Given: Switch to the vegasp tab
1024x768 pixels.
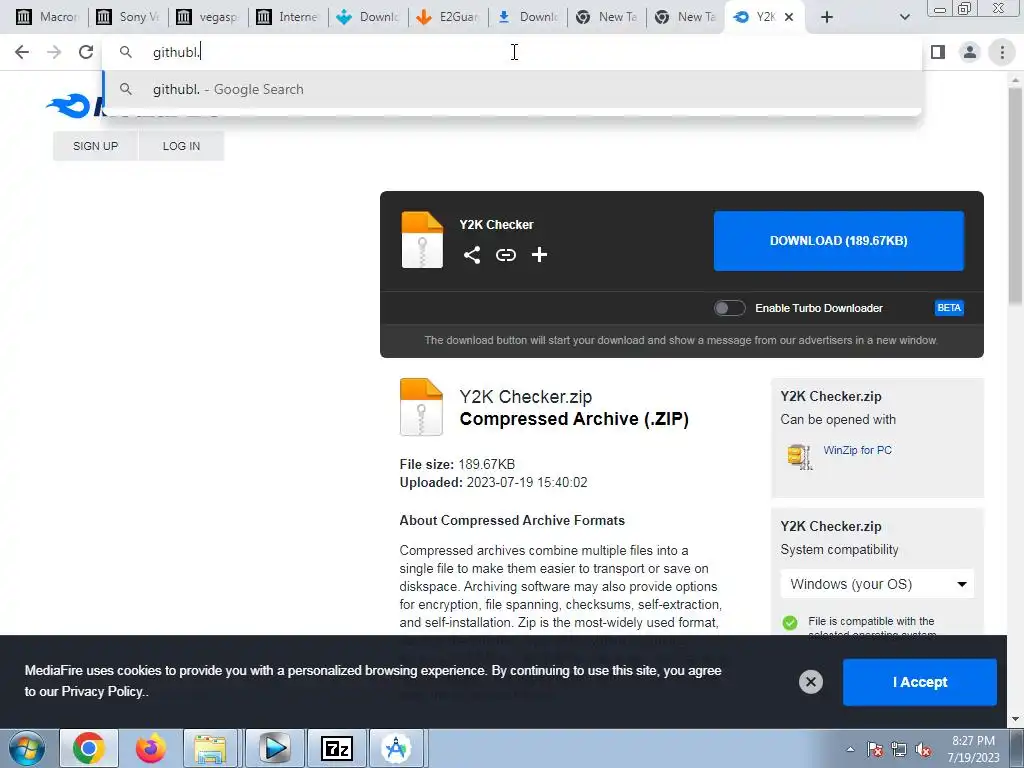Looking at the screenshot, I should pyautogui.click(x=208, y=17).
